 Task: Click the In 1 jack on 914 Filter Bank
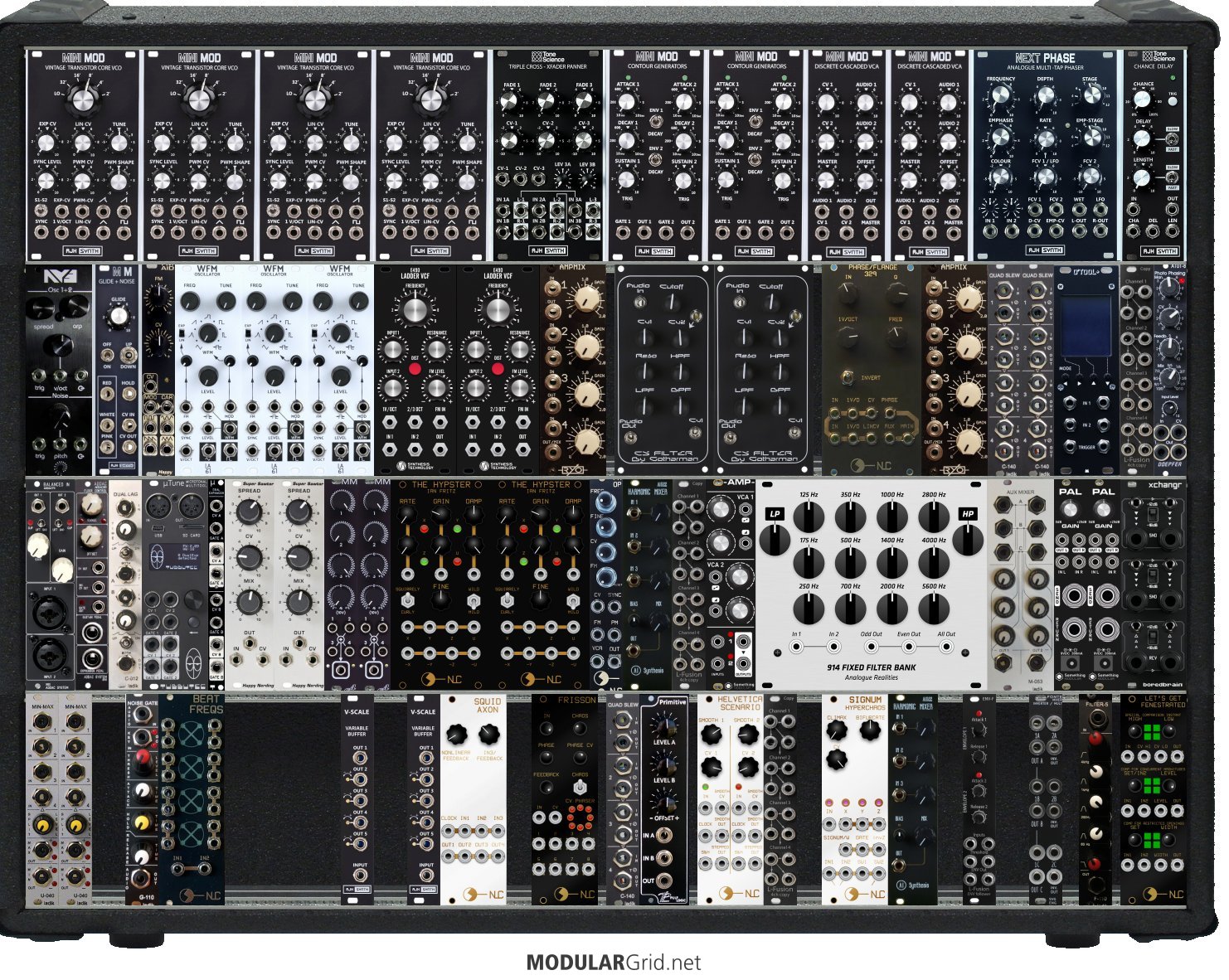tap(796, 647)
